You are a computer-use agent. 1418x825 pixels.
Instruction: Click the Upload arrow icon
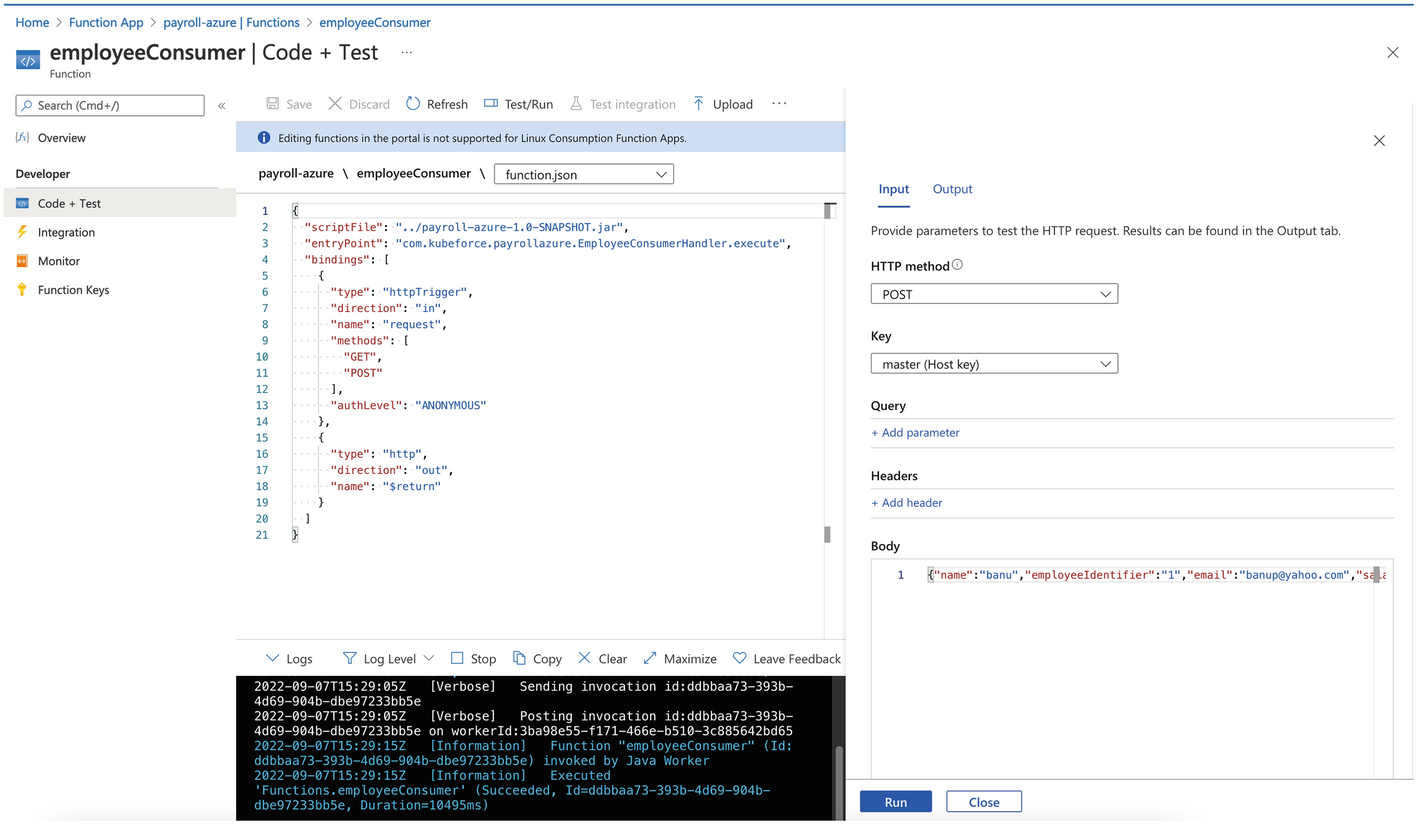pos(699,104)
